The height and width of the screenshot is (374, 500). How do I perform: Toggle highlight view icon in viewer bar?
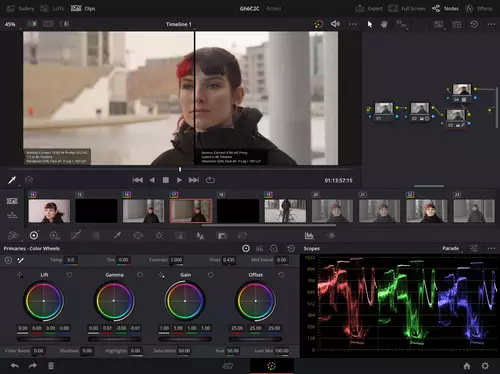point(64,24)
